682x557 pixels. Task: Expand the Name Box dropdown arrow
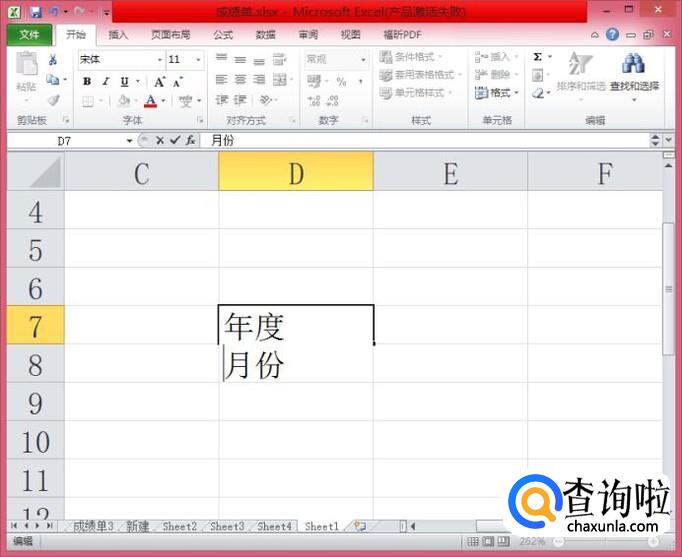[129, 140]
